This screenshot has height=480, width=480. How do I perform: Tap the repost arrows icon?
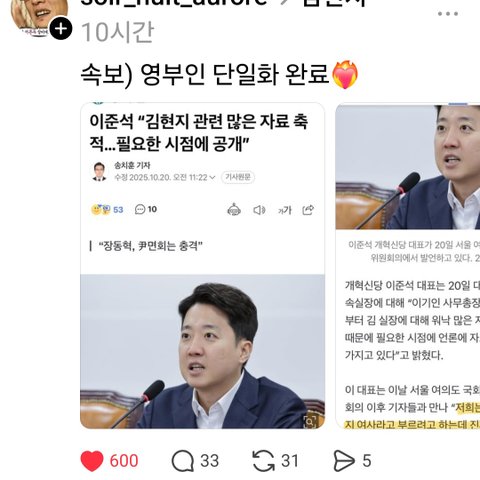pos(263,461)
